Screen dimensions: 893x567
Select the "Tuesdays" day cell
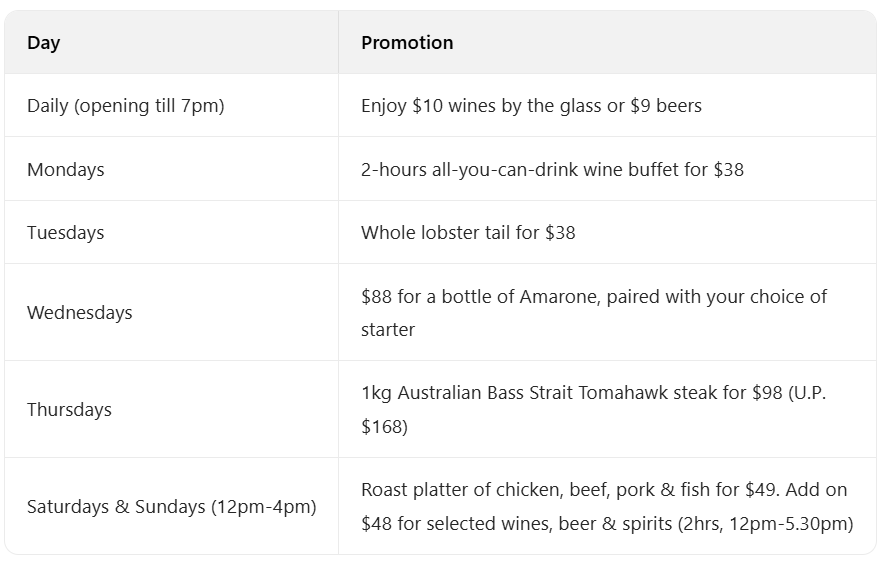66,233
